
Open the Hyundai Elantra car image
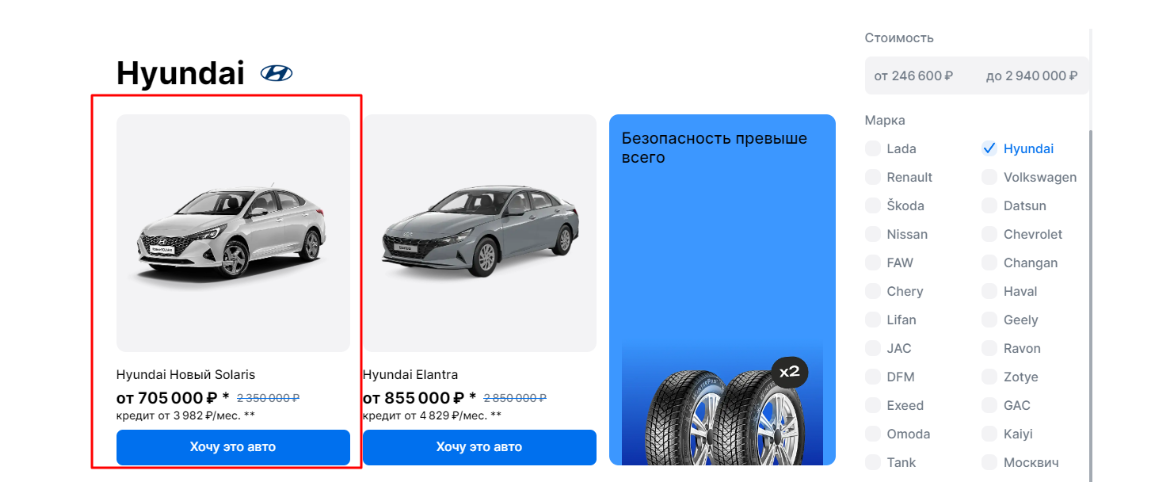[479, 233]
